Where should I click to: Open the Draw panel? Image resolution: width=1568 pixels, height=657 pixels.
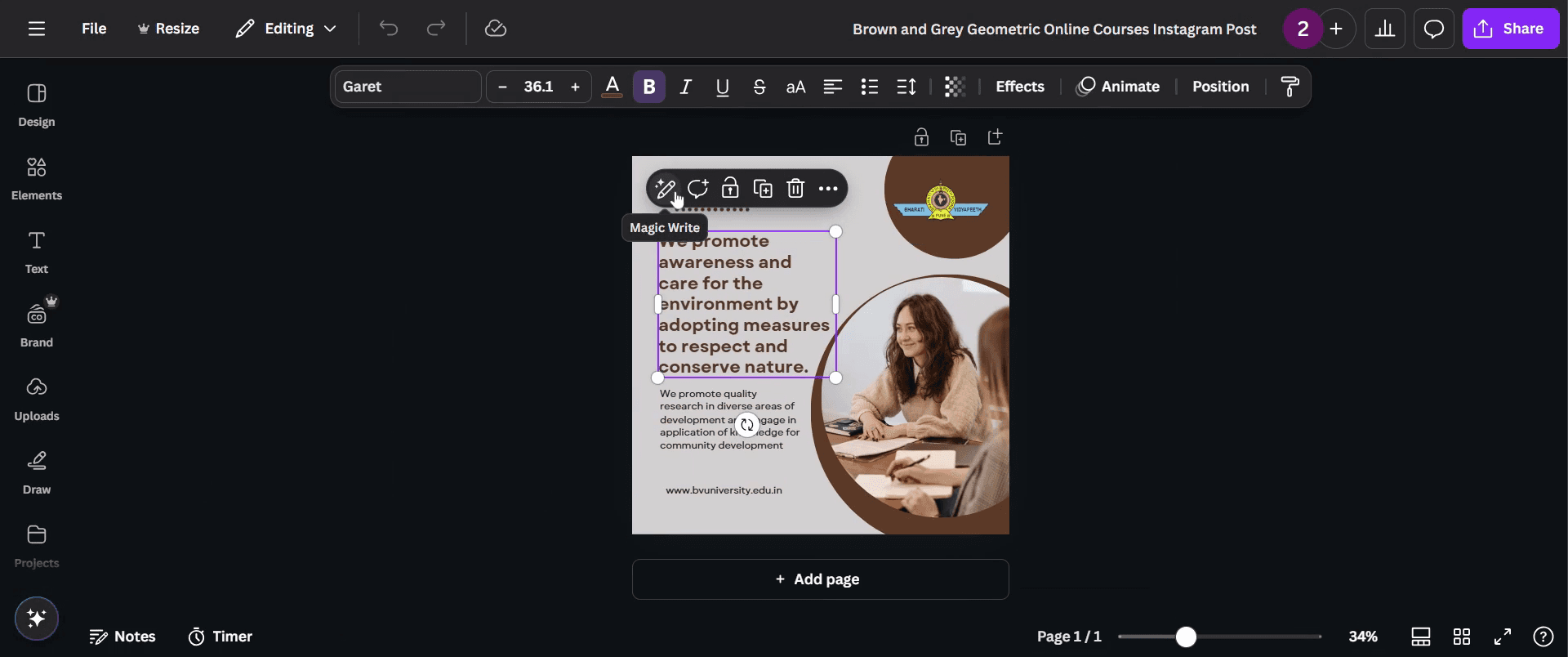[x=37, y=473]
